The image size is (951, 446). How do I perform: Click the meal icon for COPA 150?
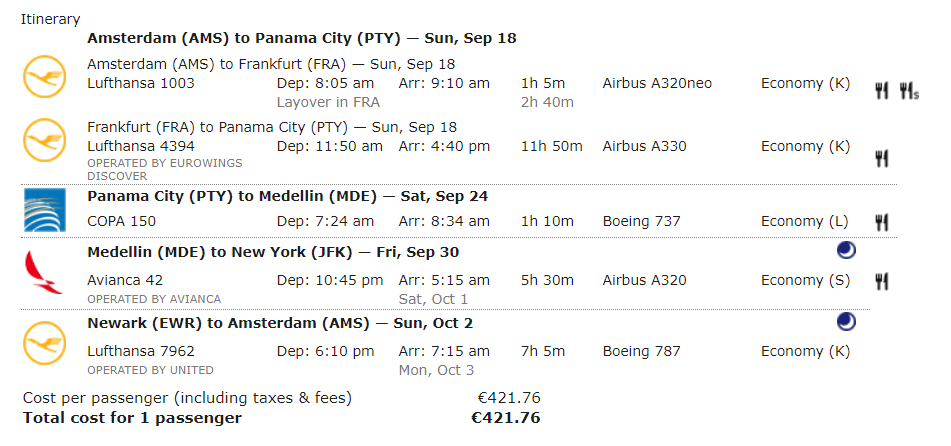point(882,223)
